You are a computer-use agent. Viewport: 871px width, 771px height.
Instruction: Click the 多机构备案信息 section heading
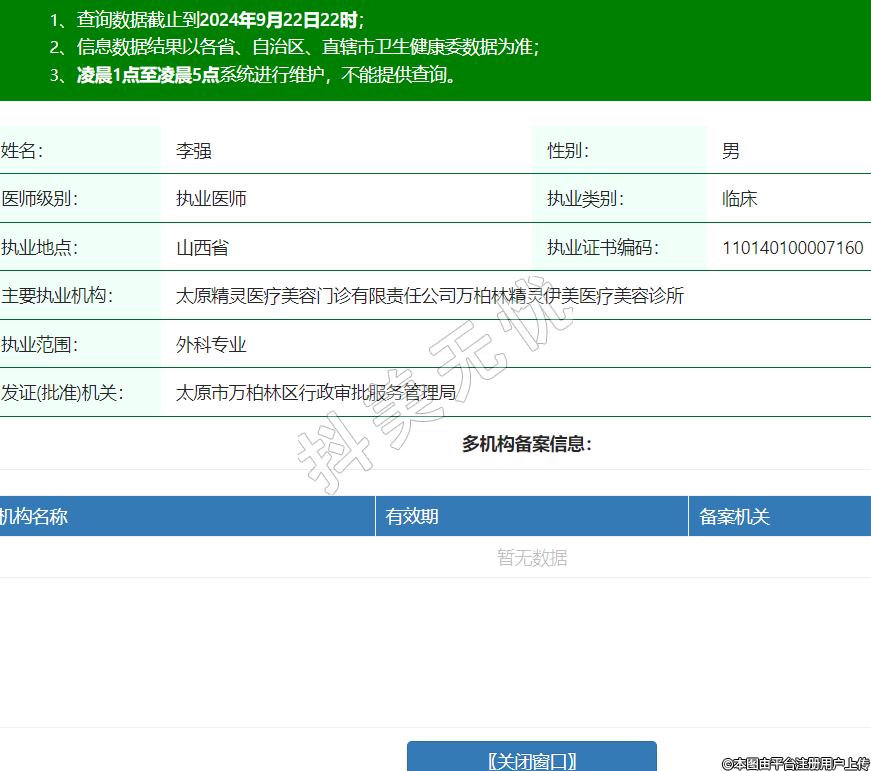527,444
